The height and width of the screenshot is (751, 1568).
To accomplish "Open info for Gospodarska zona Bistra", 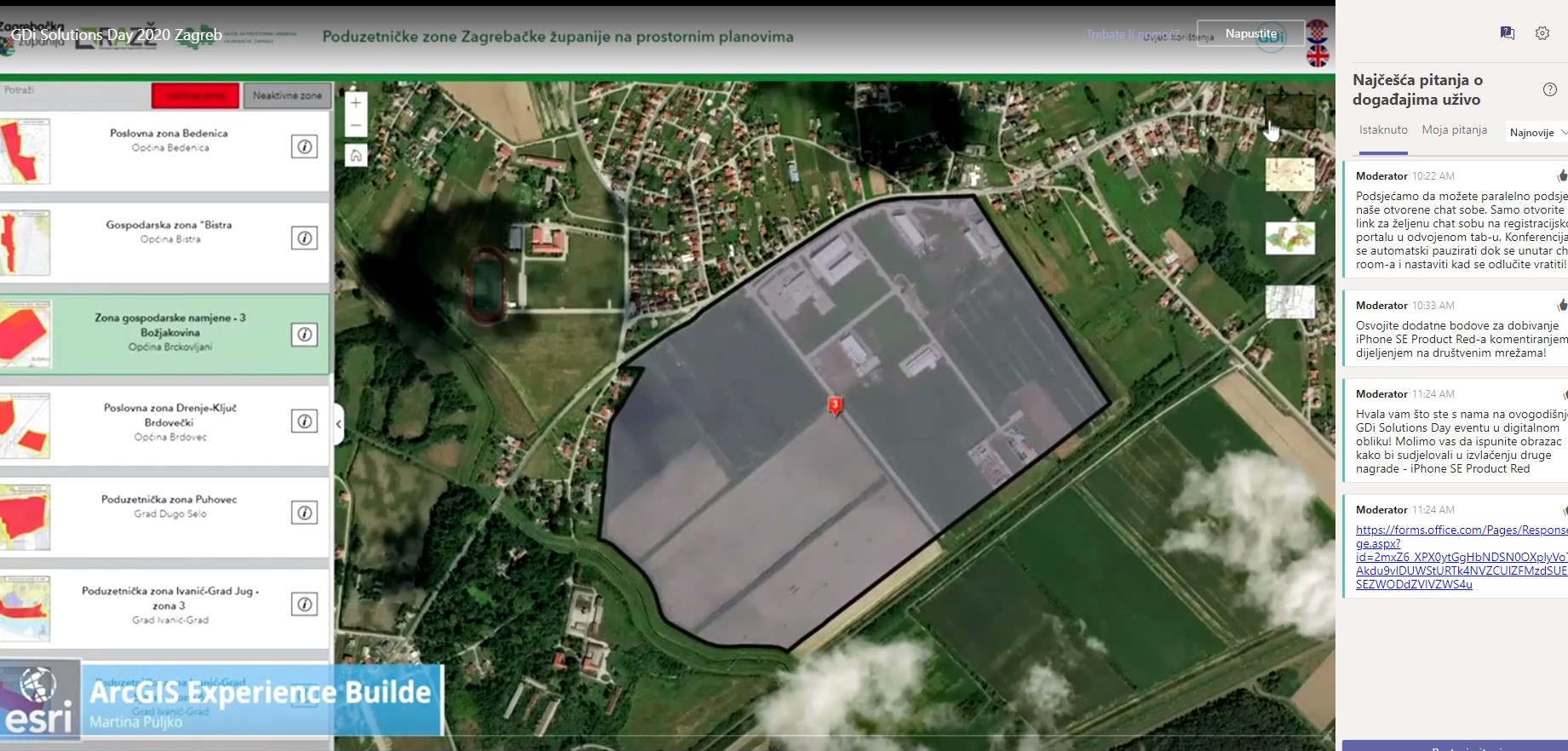I will coord(305,238).
